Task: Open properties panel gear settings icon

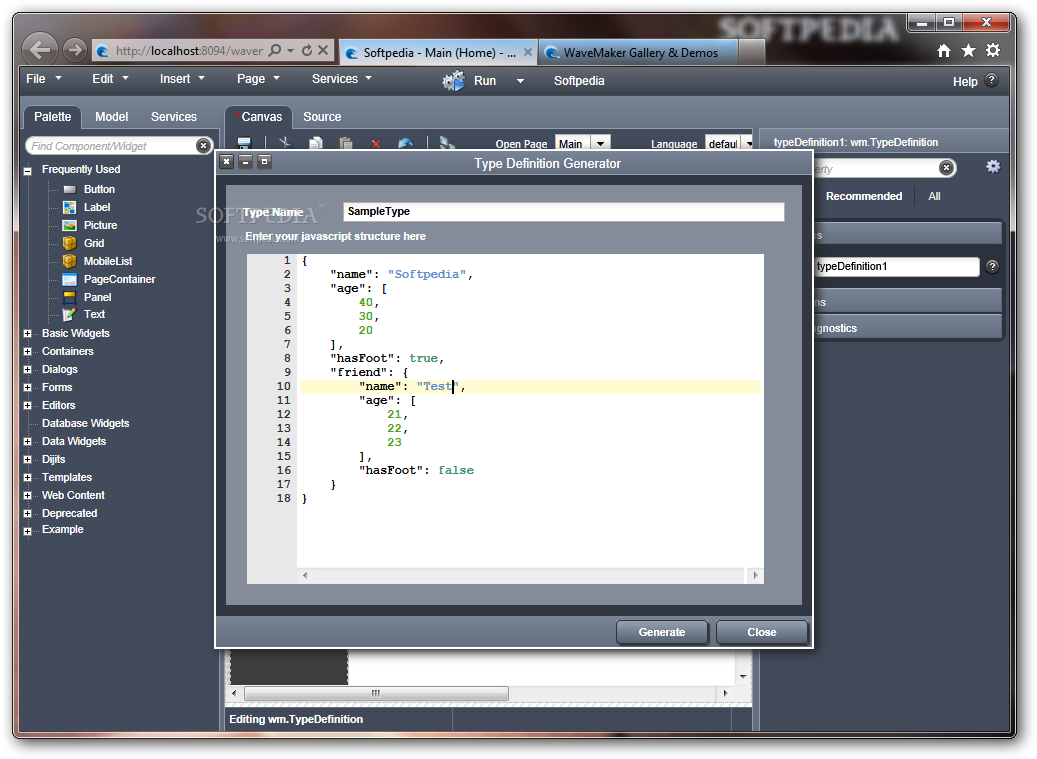Action: [x=993, y=167]
